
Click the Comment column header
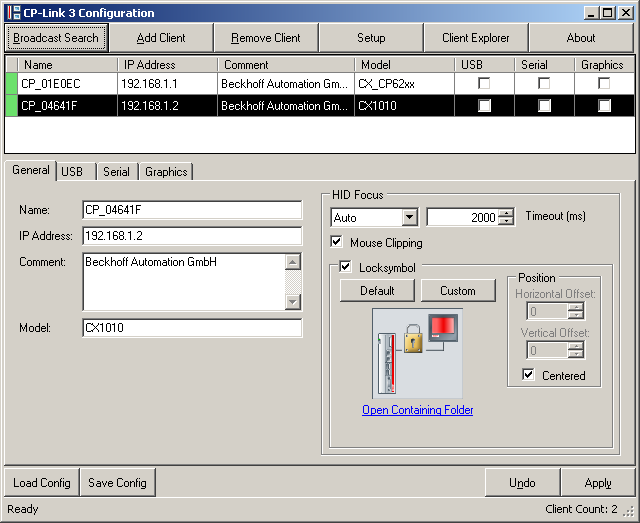(286, 65)
